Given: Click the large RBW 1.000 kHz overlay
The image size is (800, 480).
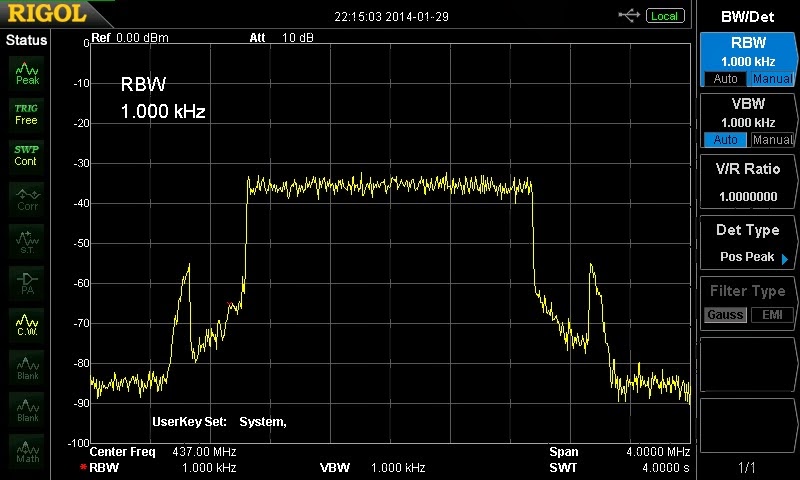Looking at the screenshot, I should tap(163, 97).
